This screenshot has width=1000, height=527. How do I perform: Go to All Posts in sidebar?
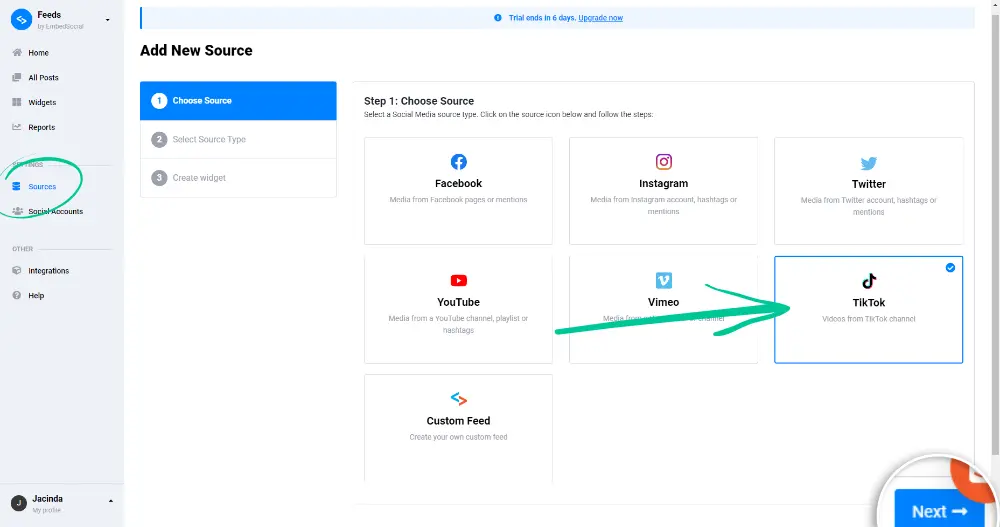pyautogui.click(x=43, y=77)
